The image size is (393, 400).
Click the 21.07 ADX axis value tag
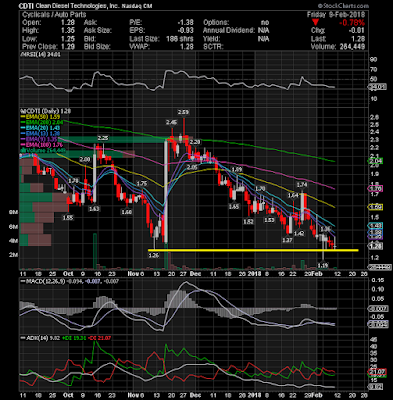point(376,372)
